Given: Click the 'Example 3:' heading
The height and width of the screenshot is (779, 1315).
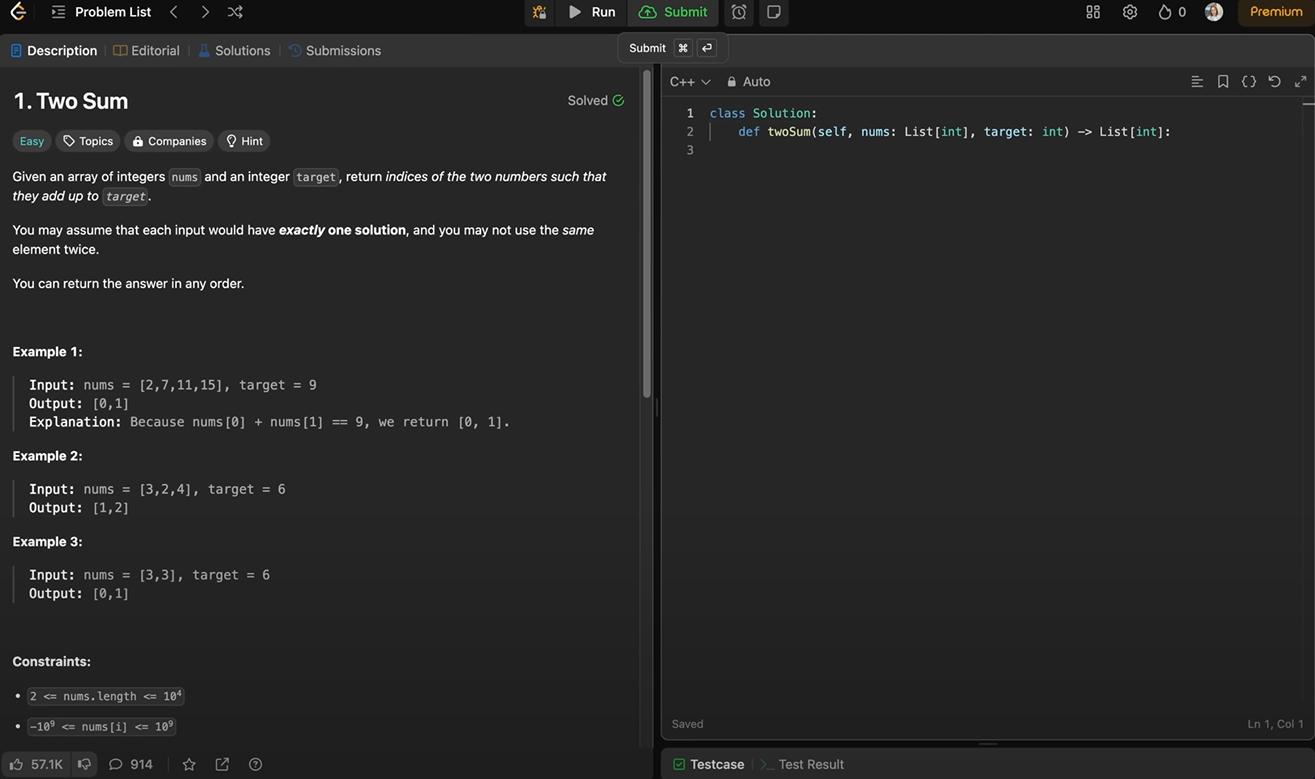Looking at the screenshot, I should tap(48, 542).
